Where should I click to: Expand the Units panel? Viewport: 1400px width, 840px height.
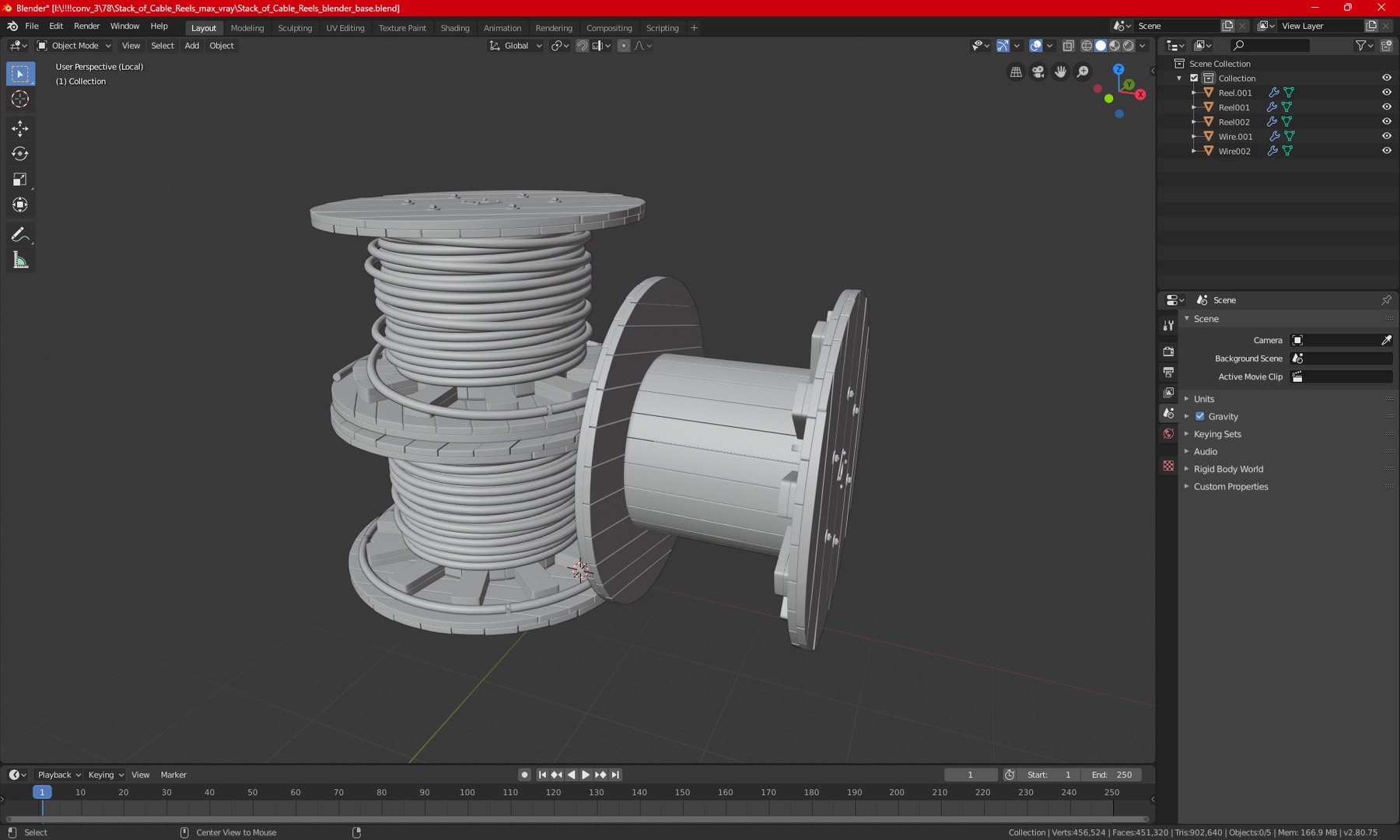pyautogui.click(x=1204, y=399)
